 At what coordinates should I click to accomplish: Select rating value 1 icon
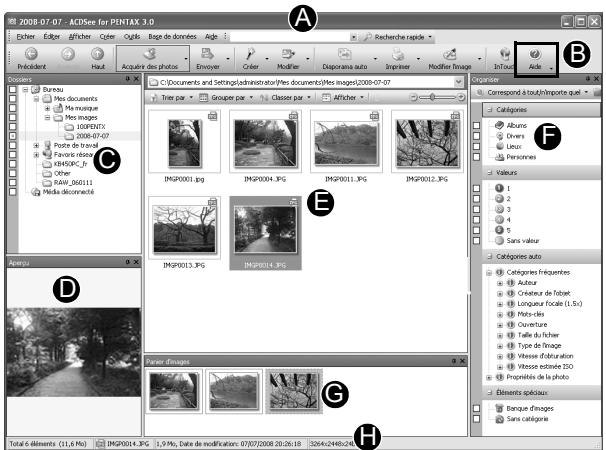click(x=499, y=188)
